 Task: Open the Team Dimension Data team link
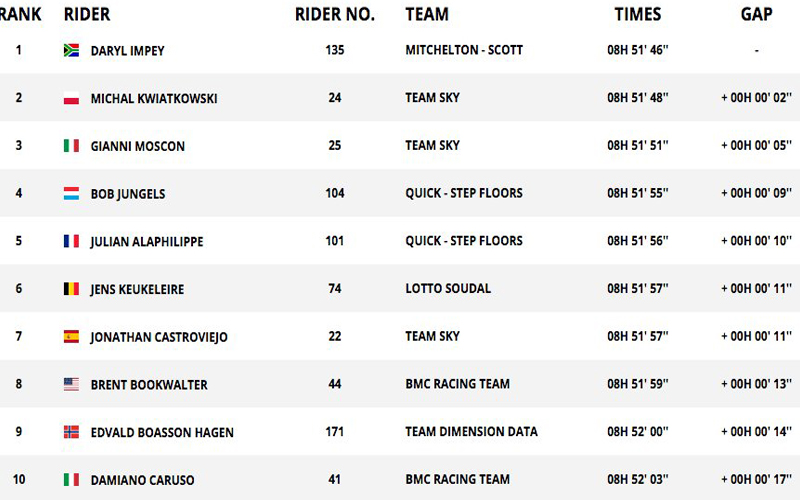tap(471, 432)
